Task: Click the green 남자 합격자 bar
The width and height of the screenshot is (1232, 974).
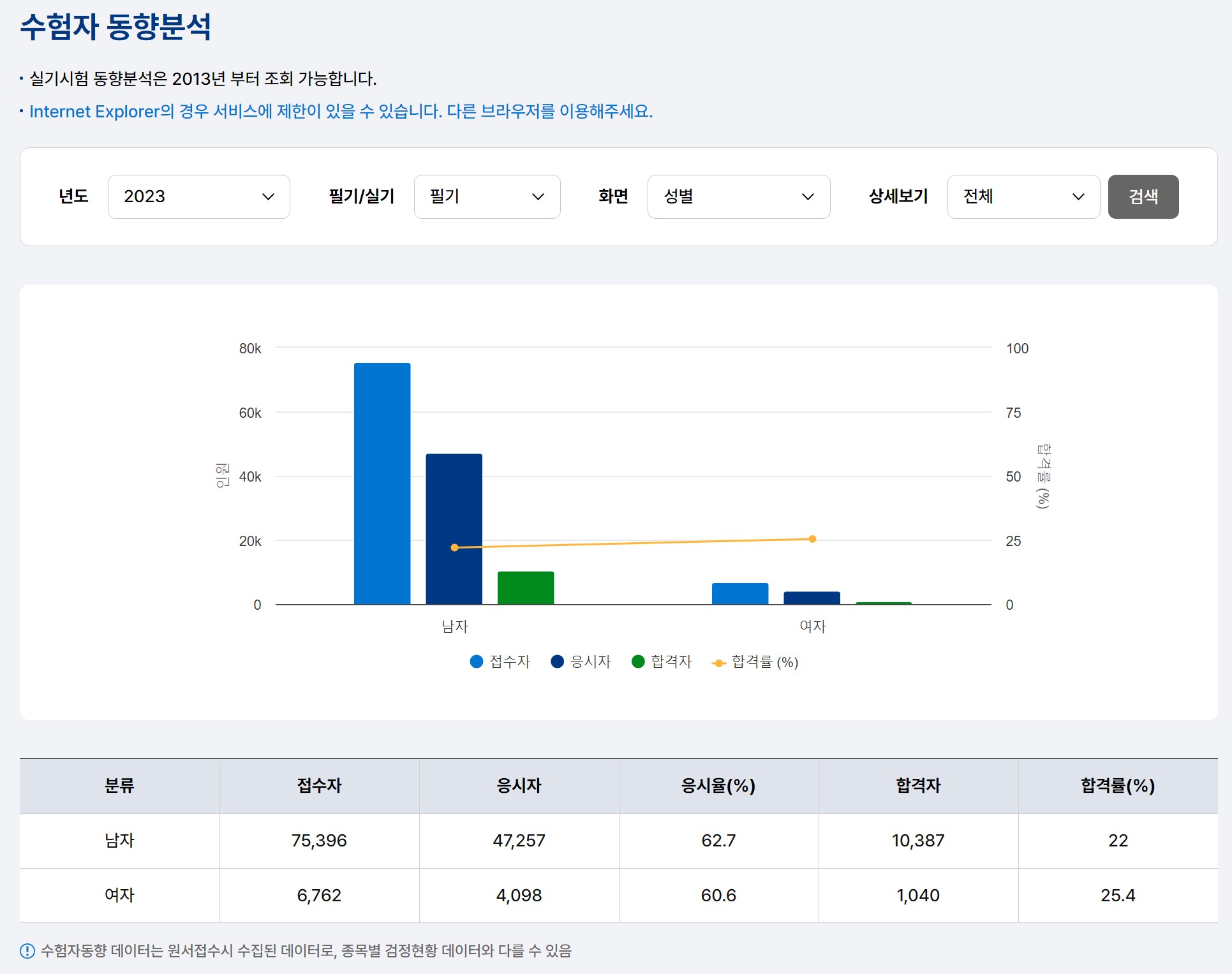Action: tap(526, 587)
